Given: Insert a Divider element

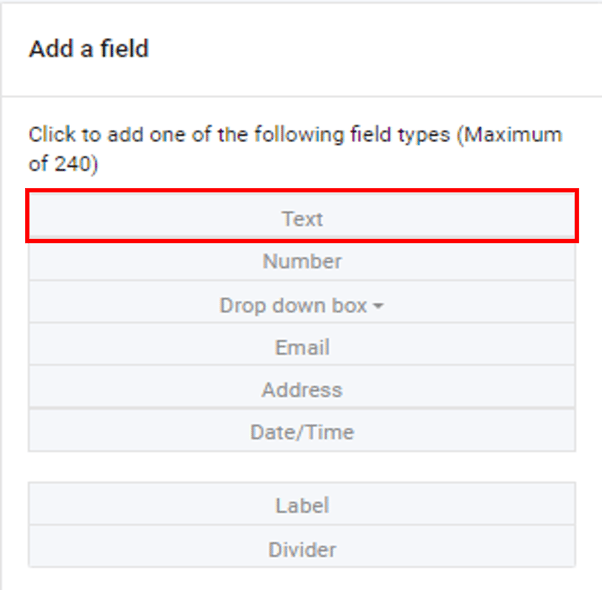Looking at the screenshot, I should tap(302, 549).
